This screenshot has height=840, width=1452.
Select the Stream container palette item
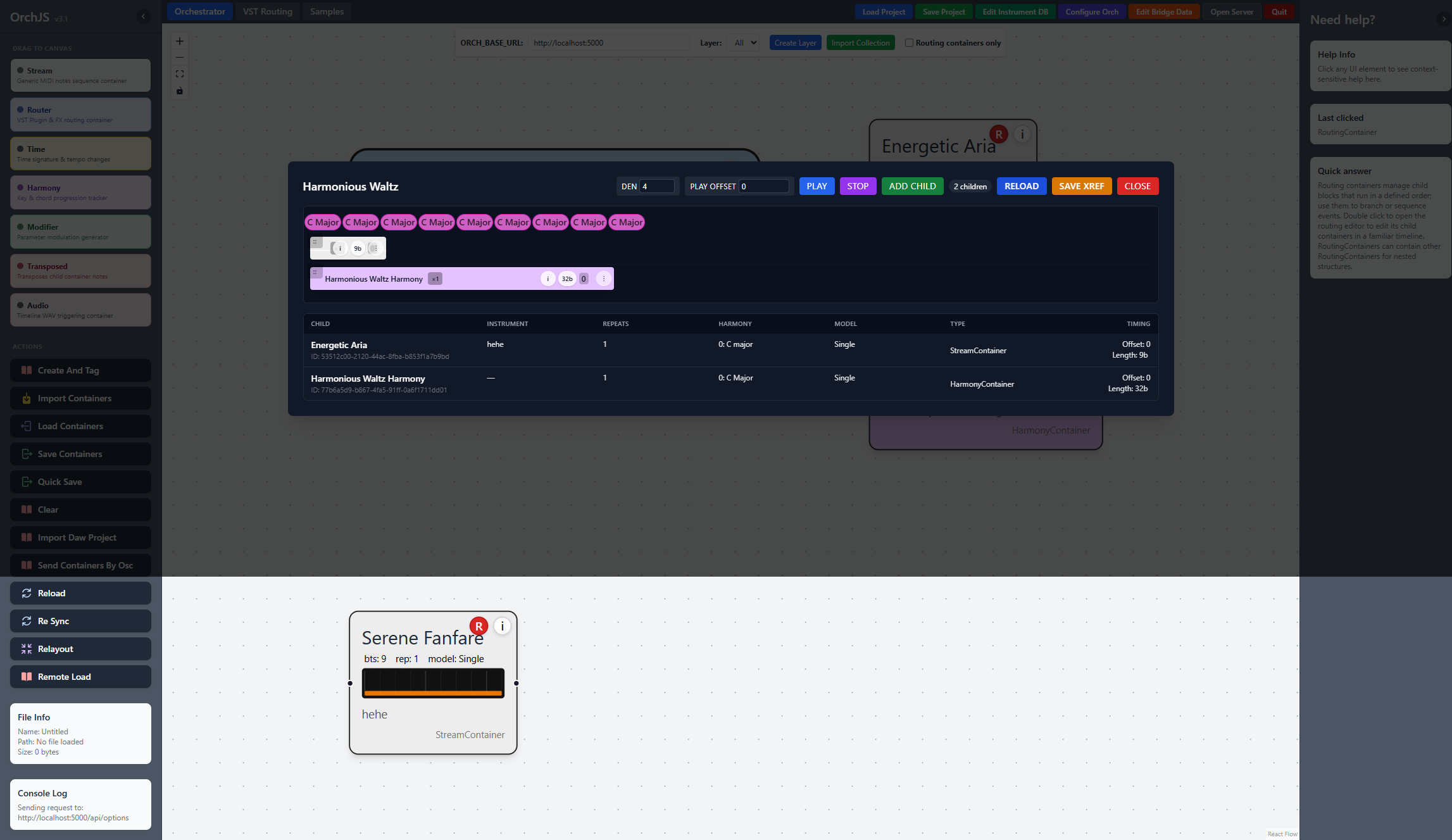[80, 75]
